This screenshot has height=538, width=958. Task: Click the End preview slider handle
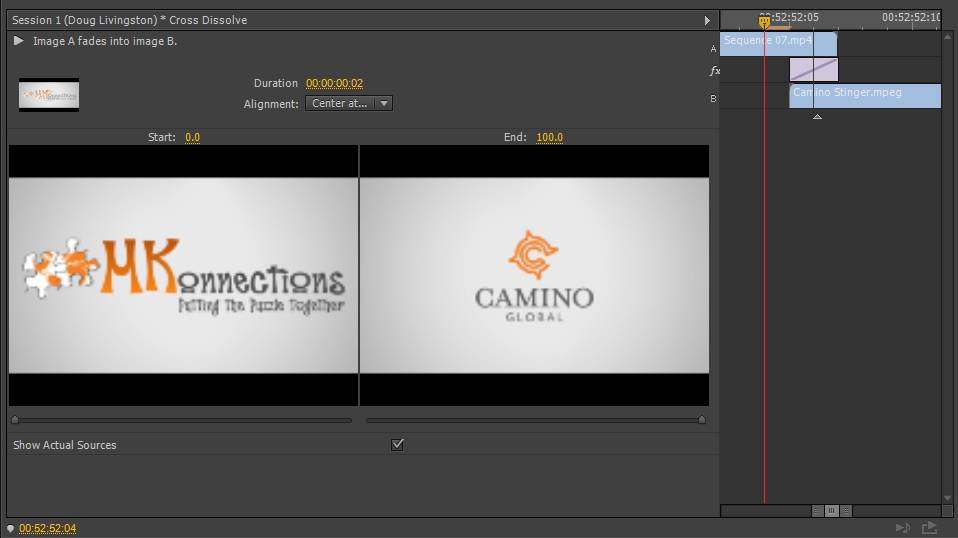click(702, 420)
